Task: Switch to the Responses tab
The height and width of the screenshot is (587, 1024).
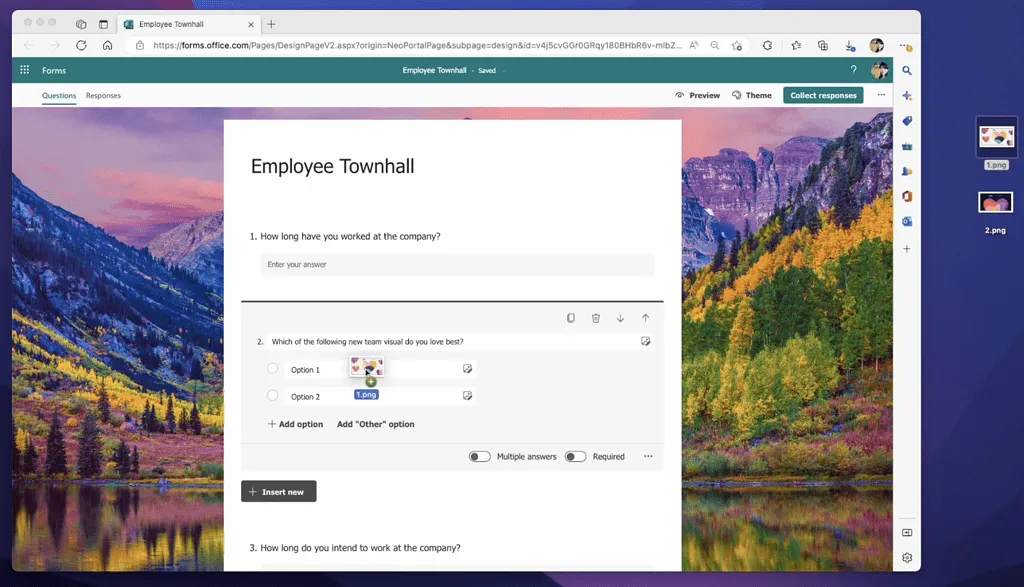Action: pos(103,95)
